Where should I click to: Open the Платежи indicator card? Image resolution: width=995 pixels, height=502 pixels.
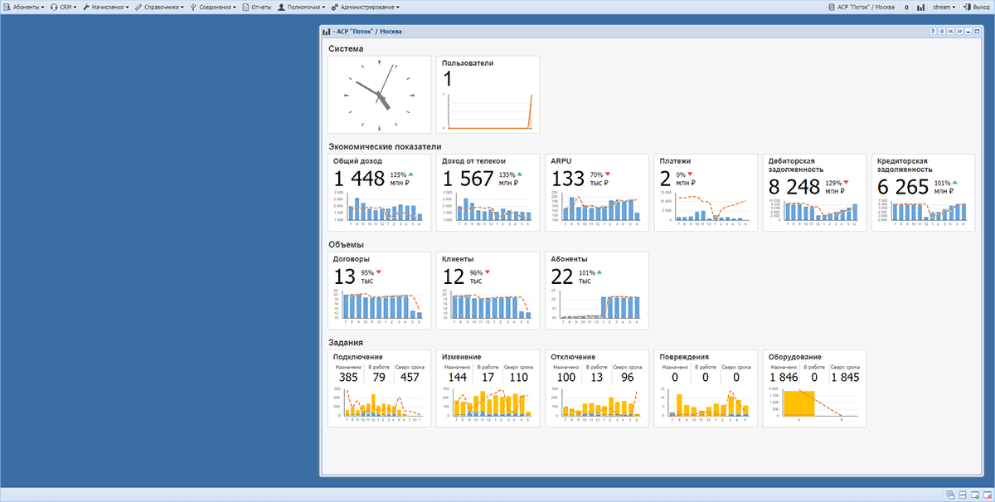coord(706,192)
